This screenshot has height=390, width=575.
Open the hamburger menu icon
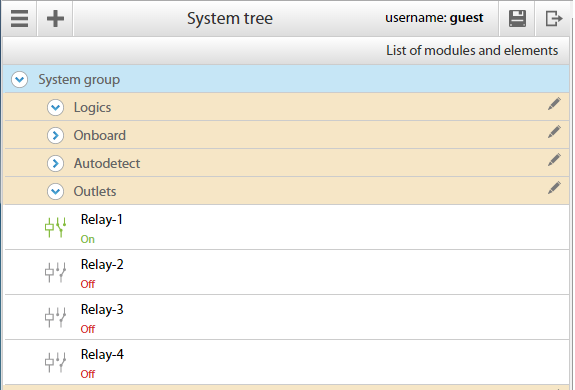pyautogui.click(x=19, y=18)
